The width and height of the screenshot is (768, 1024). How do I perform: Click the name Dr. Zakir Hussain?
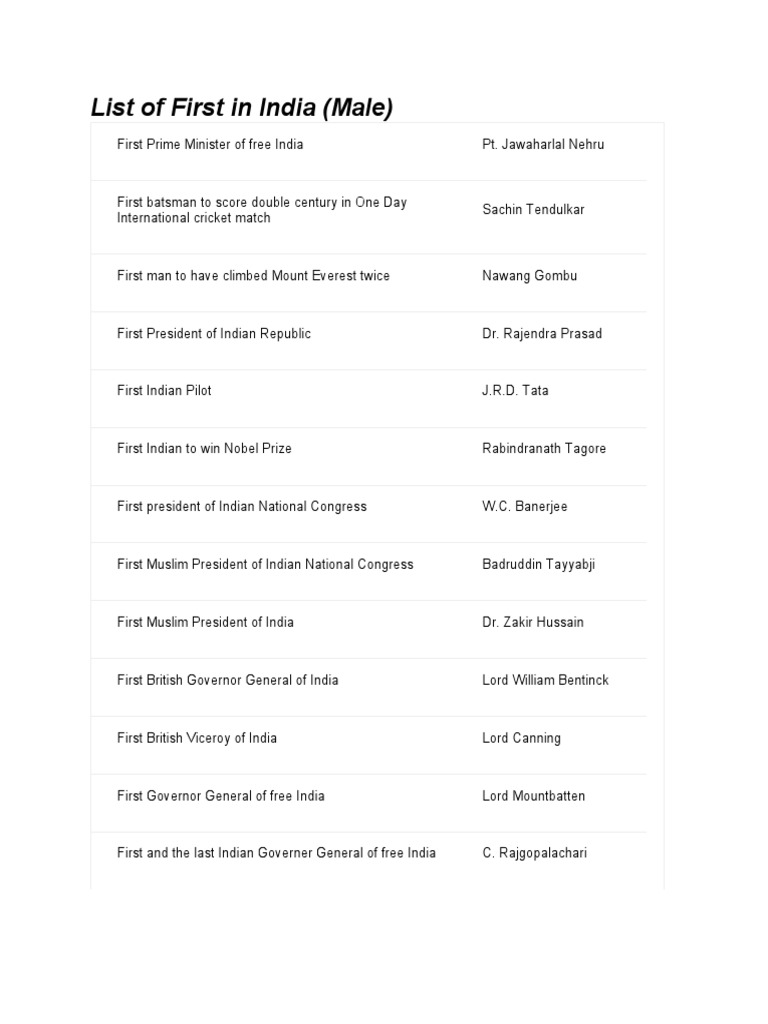pos(533,623)
